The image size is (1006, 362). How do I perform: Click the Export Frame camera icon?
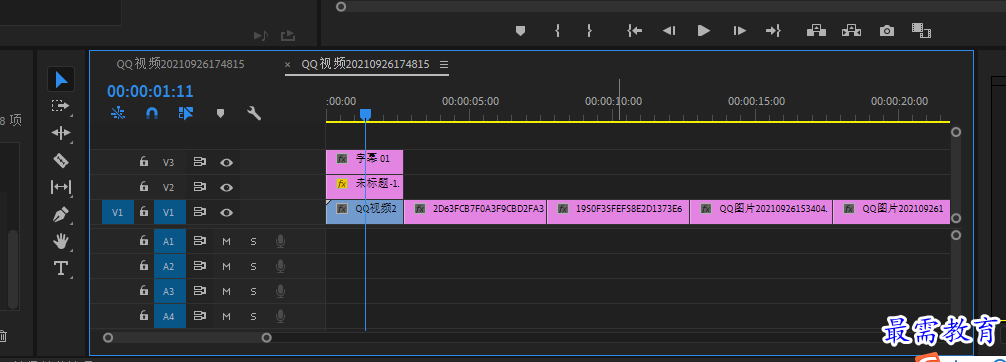pyautogui.click(x=887, y=30)
